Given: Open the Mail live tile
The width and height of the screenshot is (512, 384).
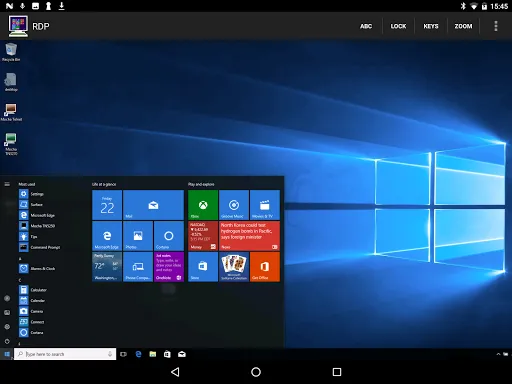Looking at the screenshot, I should (153, 205).
